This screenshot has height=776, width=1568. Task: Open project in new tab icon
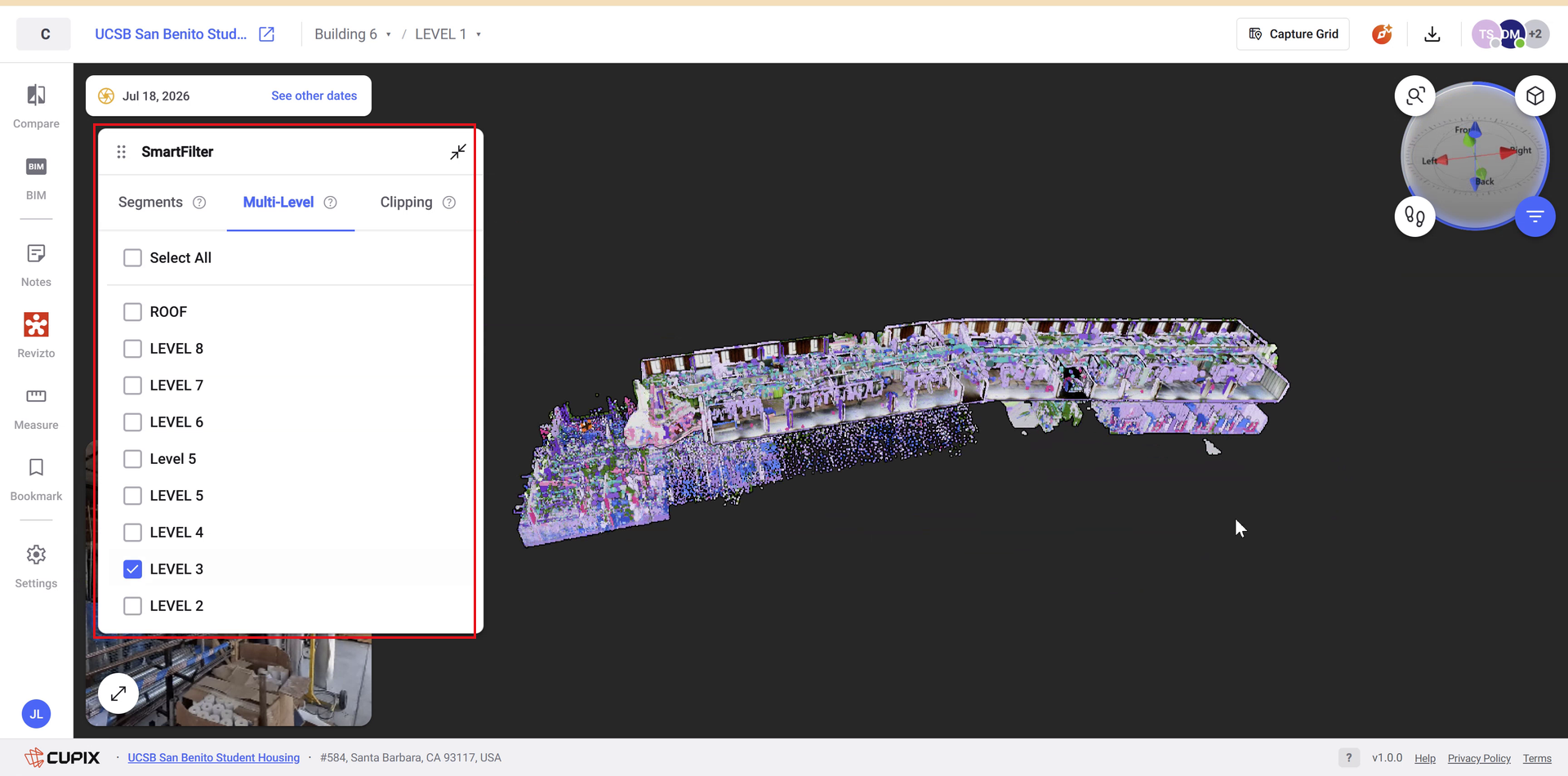(266, 33)
